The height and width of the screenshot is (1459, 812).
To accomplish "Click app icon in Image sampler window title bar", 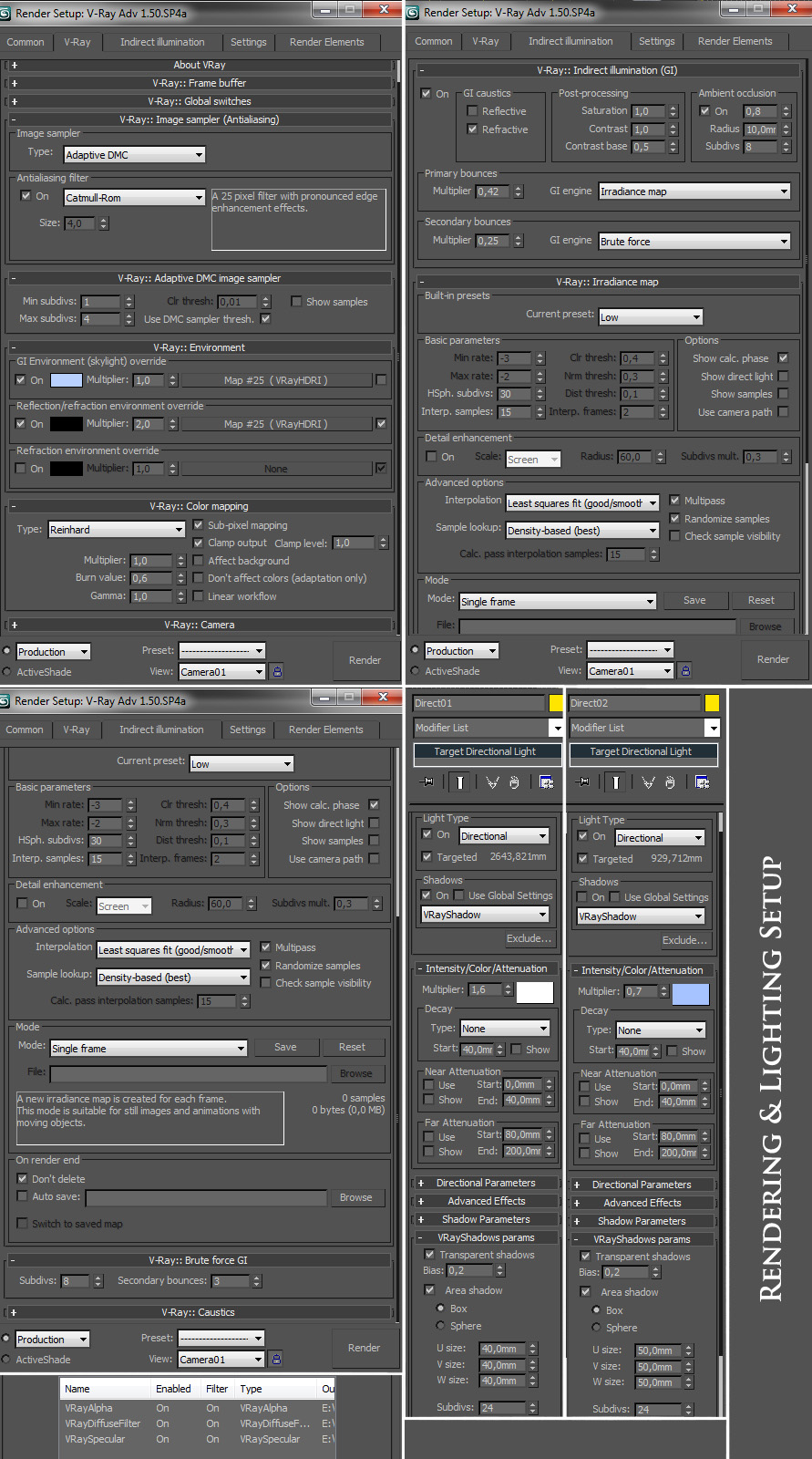I will tap(5, 13).
